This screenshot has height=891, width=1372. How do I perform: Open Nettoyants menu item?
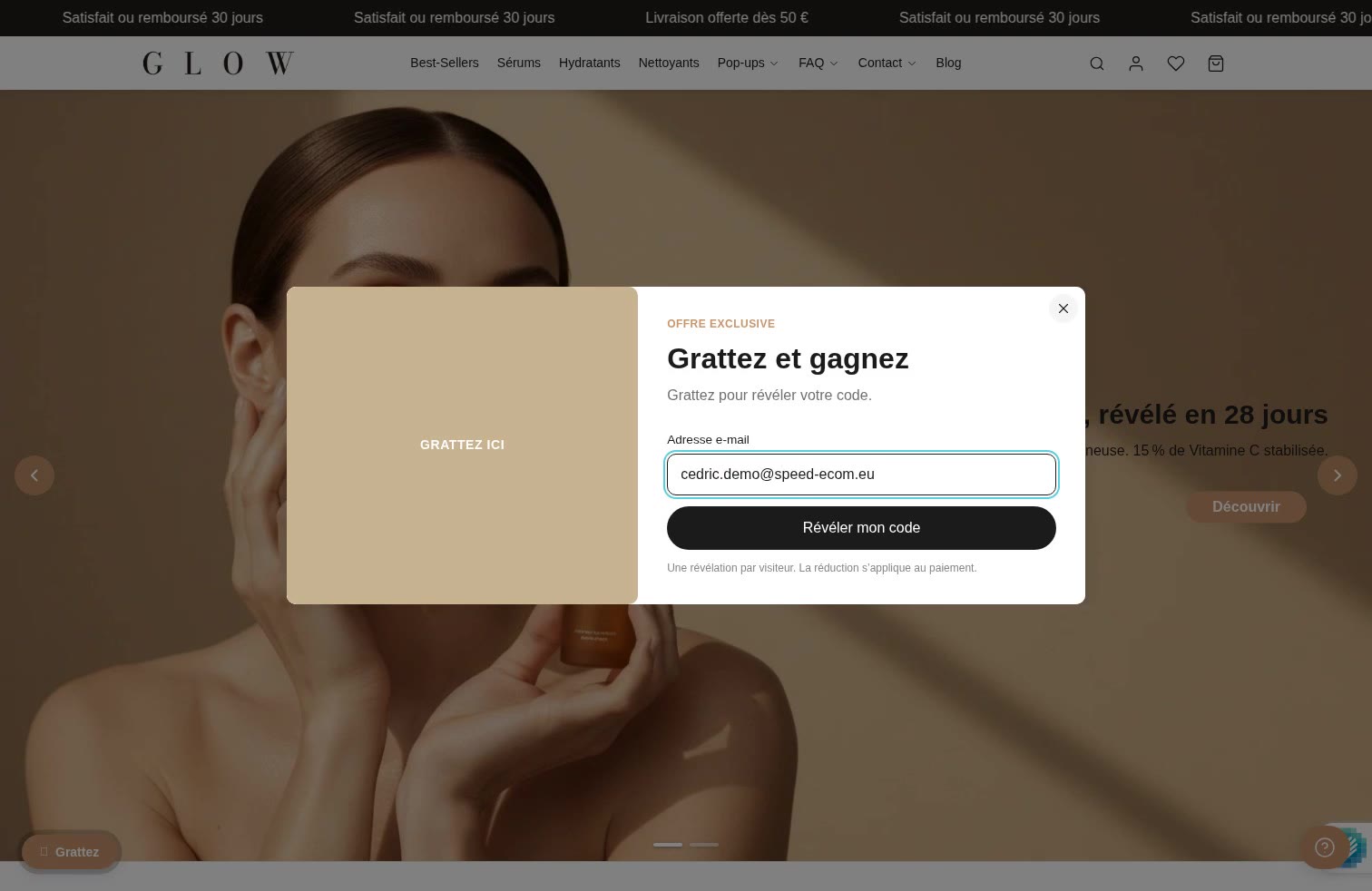tap(668, 63)
